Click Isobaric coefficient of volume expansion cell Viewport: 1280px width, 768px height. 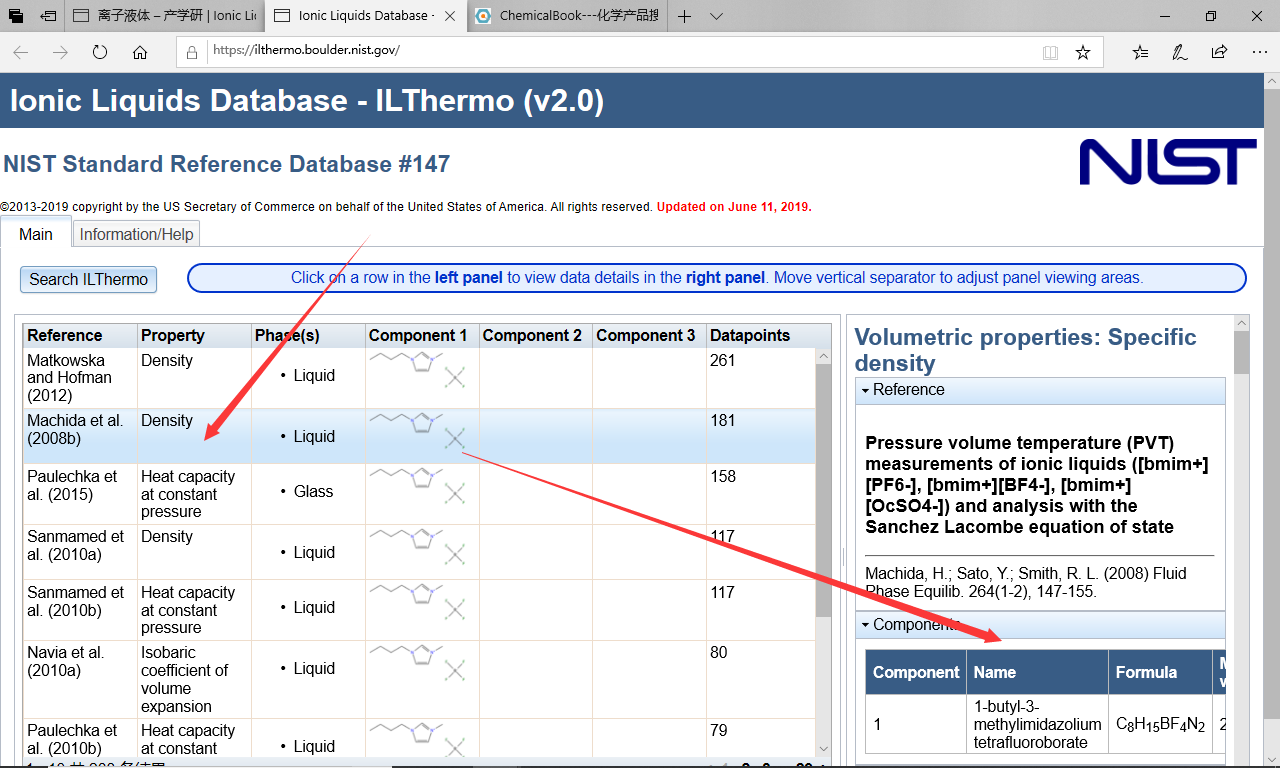[x=194, y=679]
